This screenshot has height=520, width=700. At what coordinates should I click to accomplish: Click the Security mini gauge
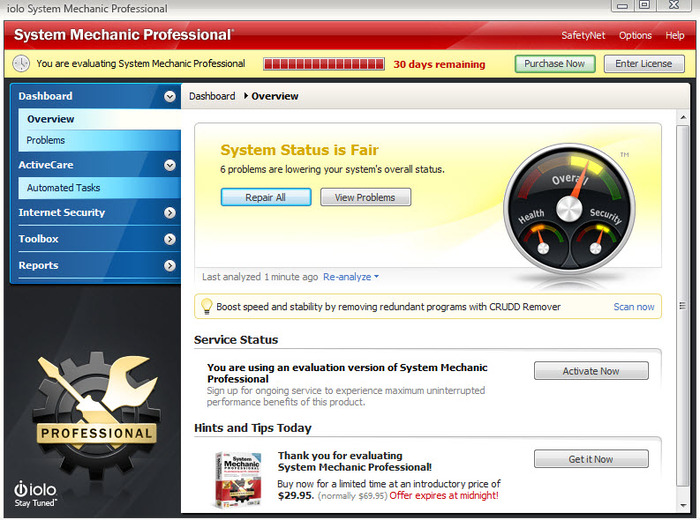click(x=596, y=241)
